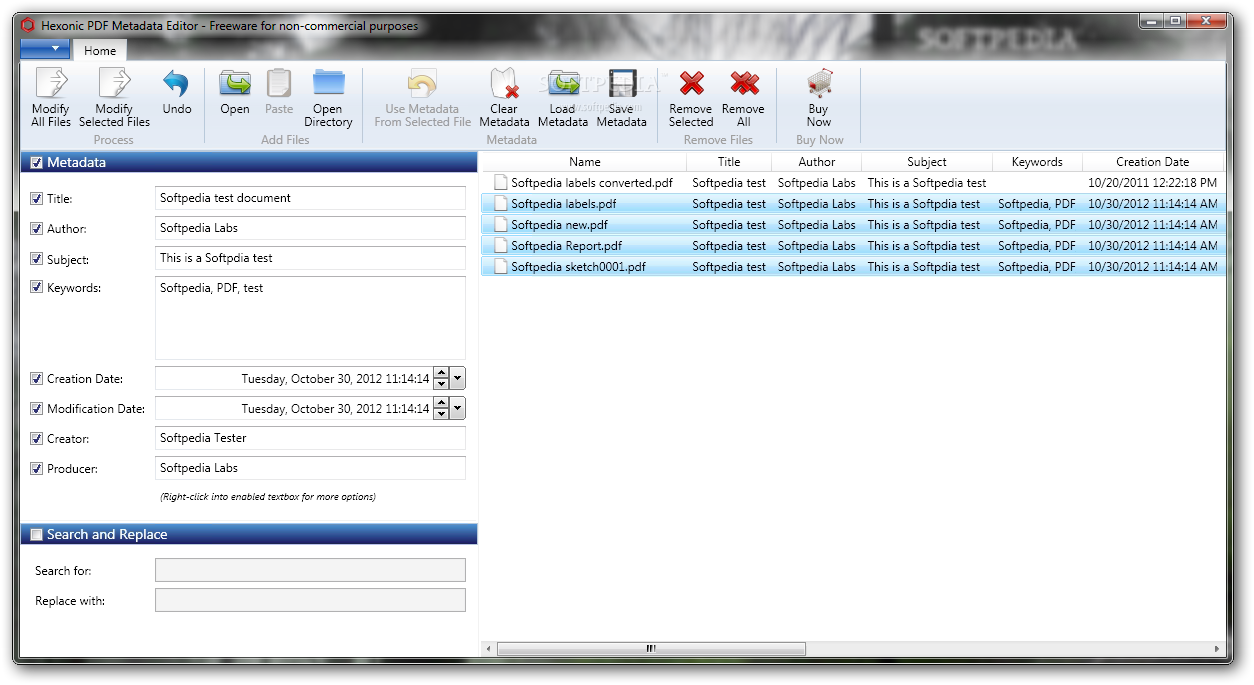Click the horizontal scrollbar thumb
Screen dimensions: 1254x685
click(651, 649)
